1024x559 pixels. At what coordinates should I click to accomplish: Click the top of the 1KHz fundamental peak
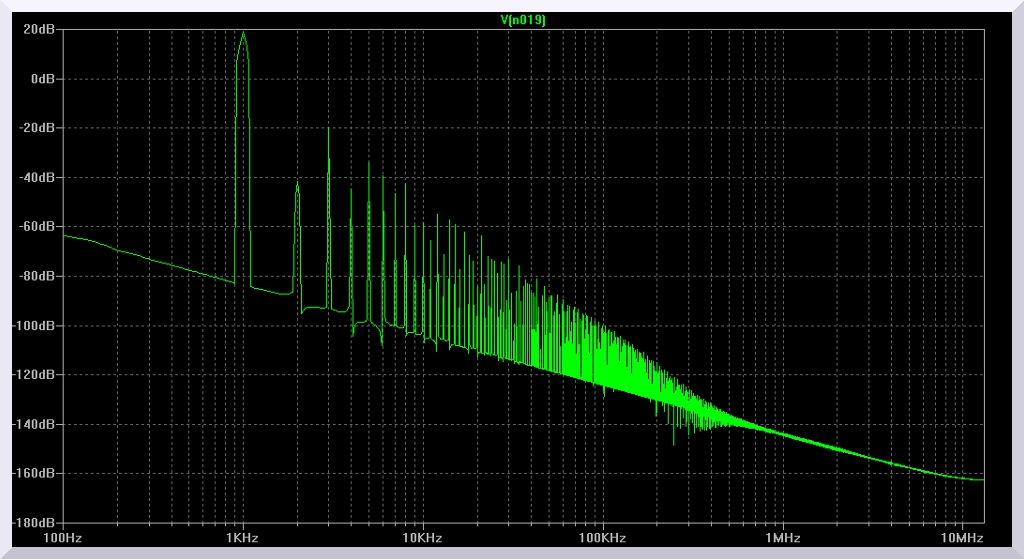click(x=243, y=32)
